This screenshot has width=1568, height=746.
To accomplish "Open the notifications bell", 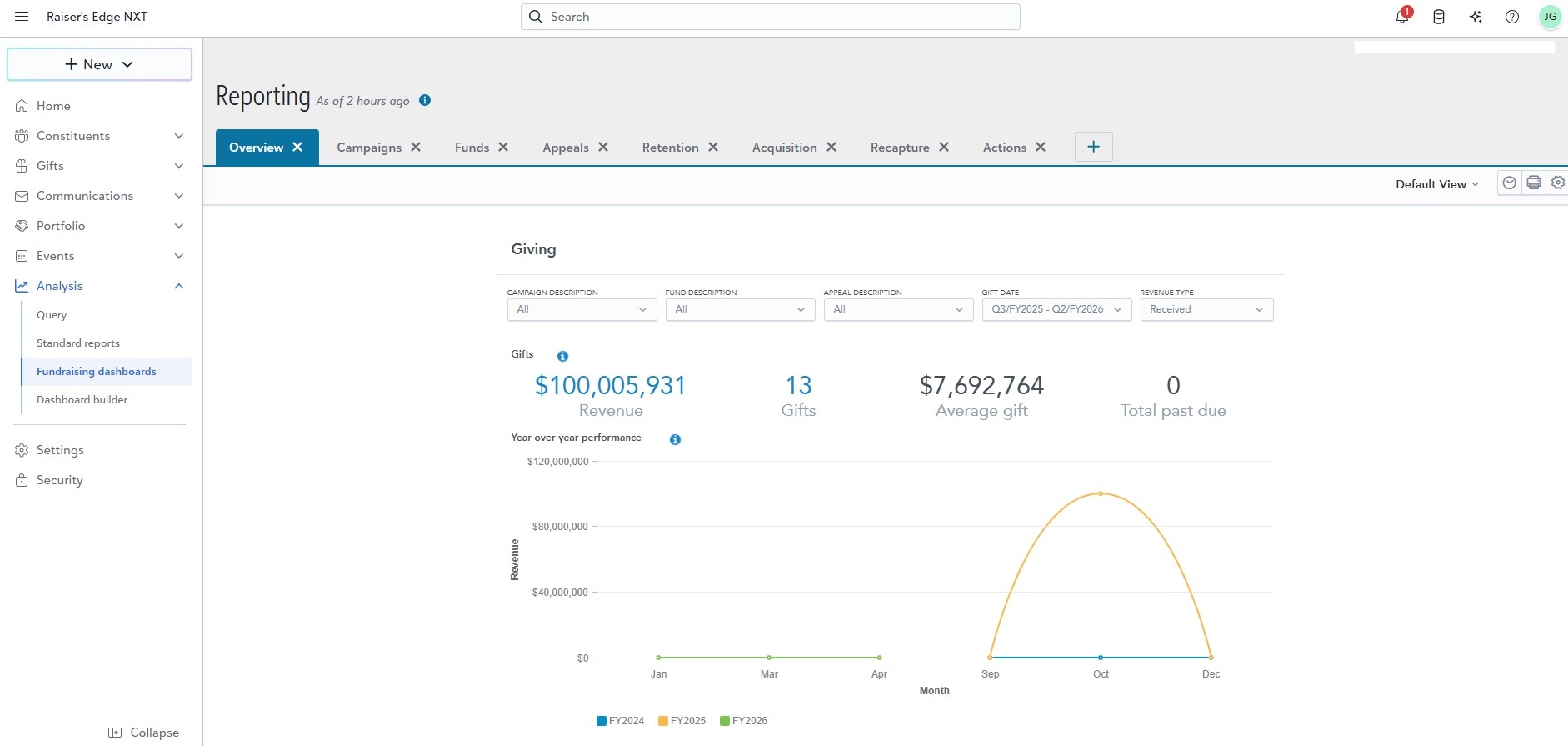I will pos(1402,17).
